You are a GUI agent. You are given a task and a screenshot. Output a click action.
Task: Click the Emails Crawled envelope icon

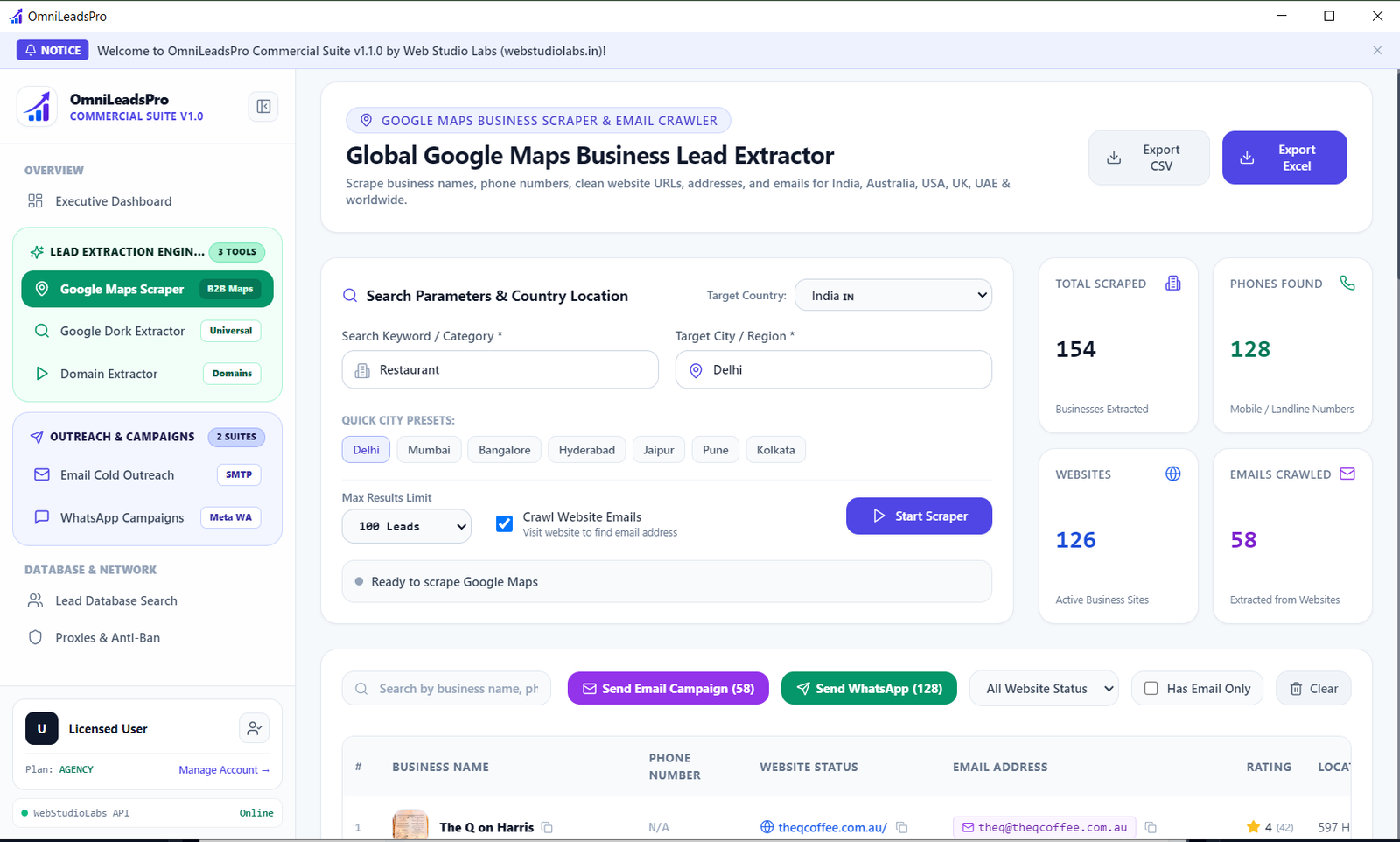1347,474
